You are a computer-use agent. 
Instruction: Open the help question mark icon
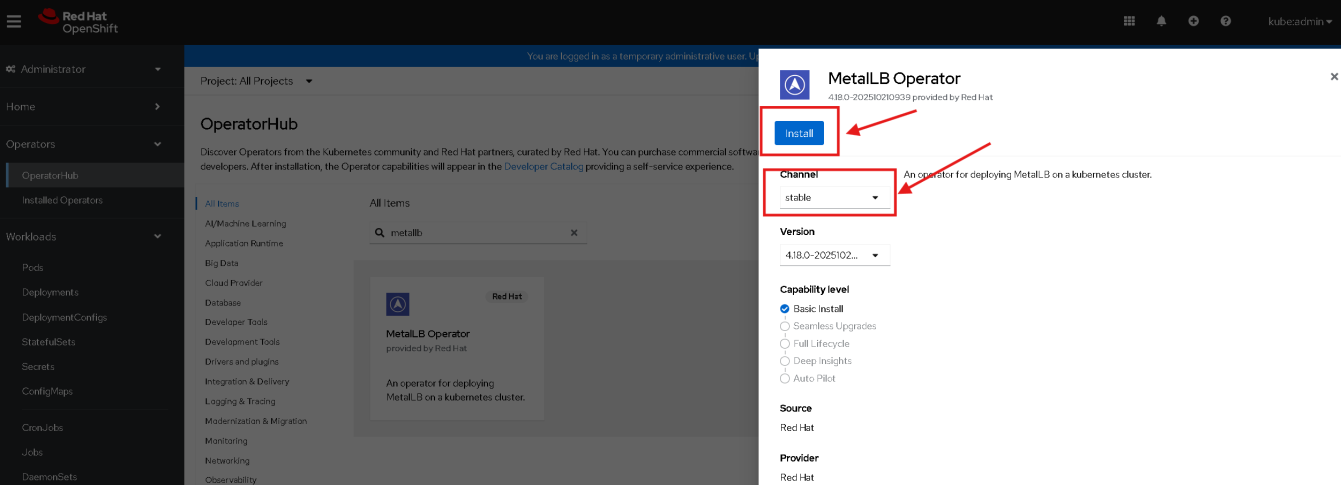(x=1225, y=21)
